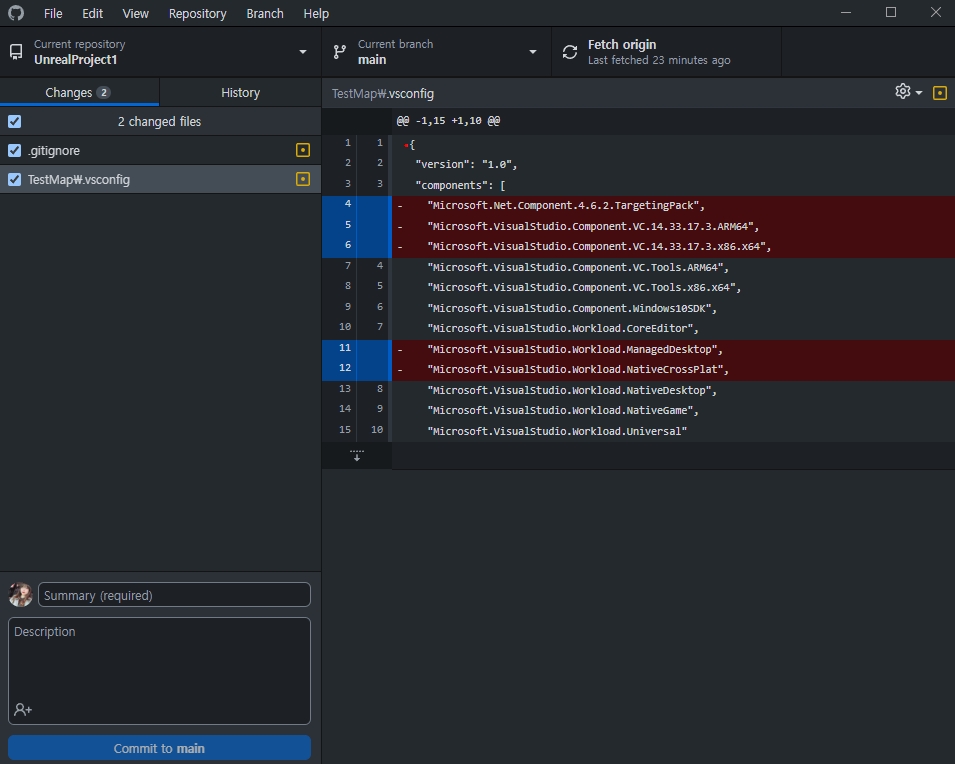Click the Windows10SDK component line
Viewport: 955px width, 764px height.
pyautogui.click(x=673, y=308)
